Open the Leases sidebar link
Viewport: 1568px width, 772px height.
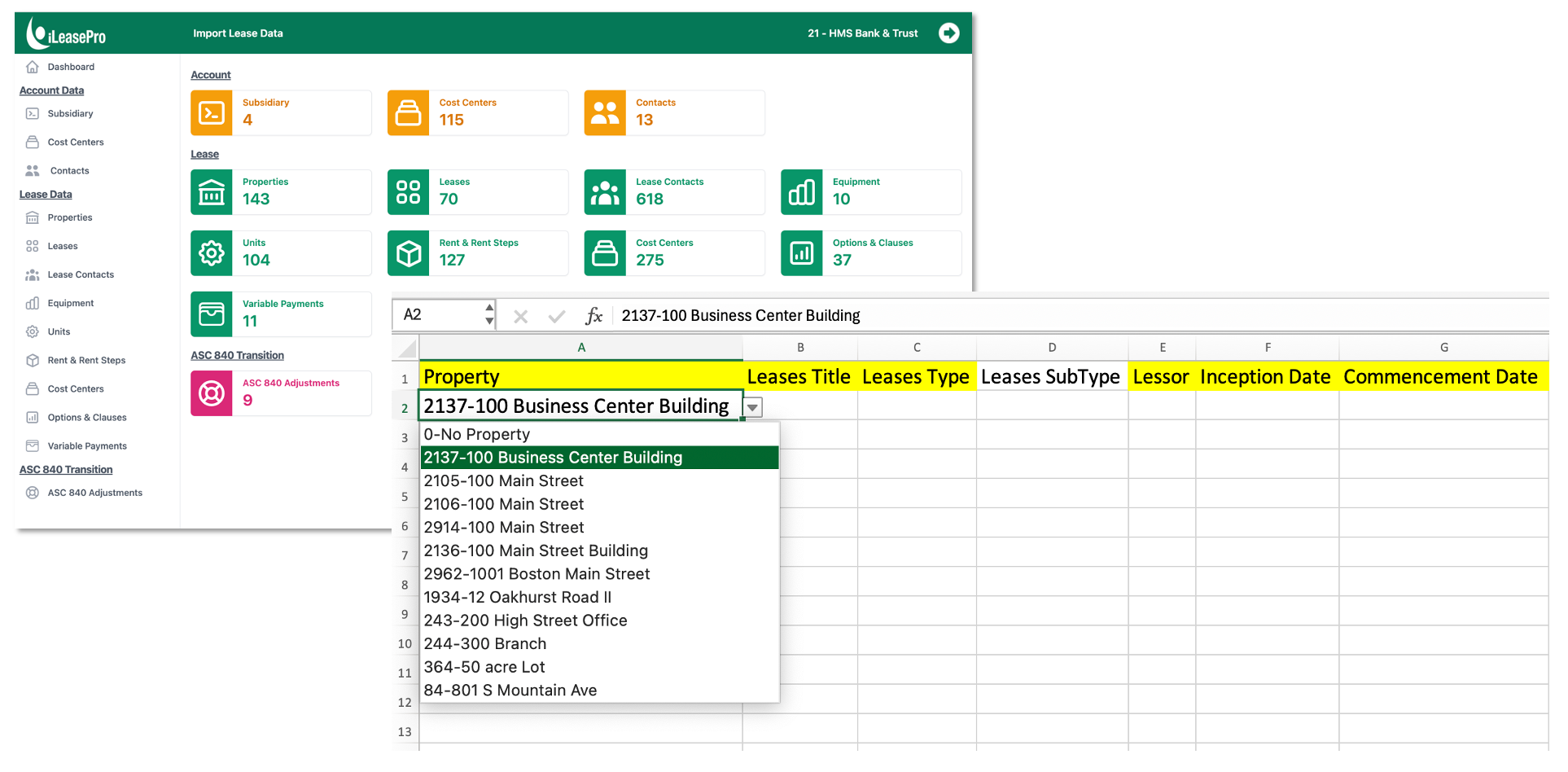pyautogui.click(x=63, y=246)
